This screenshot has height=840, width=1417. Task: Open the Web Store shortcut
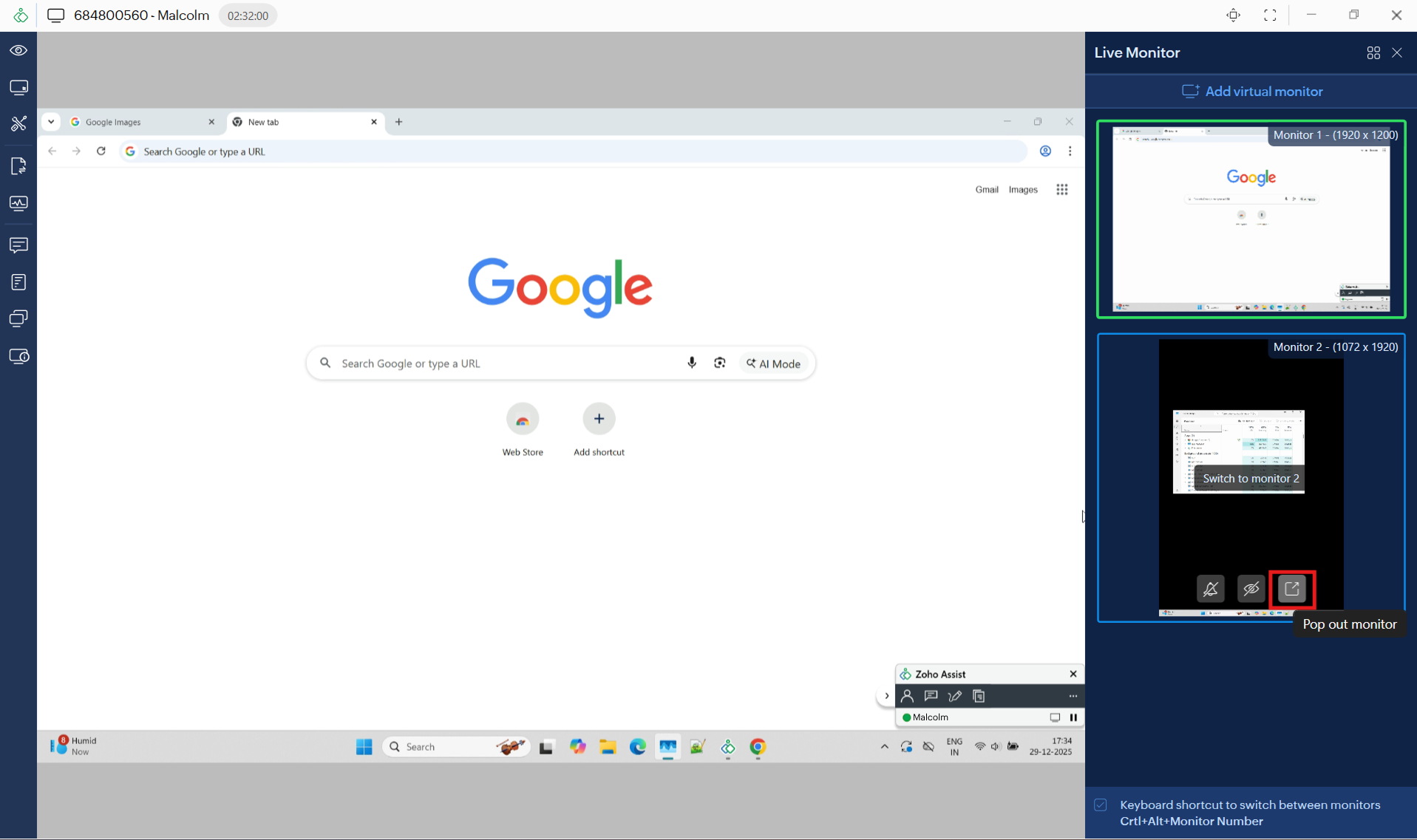(x=523, y=430)
